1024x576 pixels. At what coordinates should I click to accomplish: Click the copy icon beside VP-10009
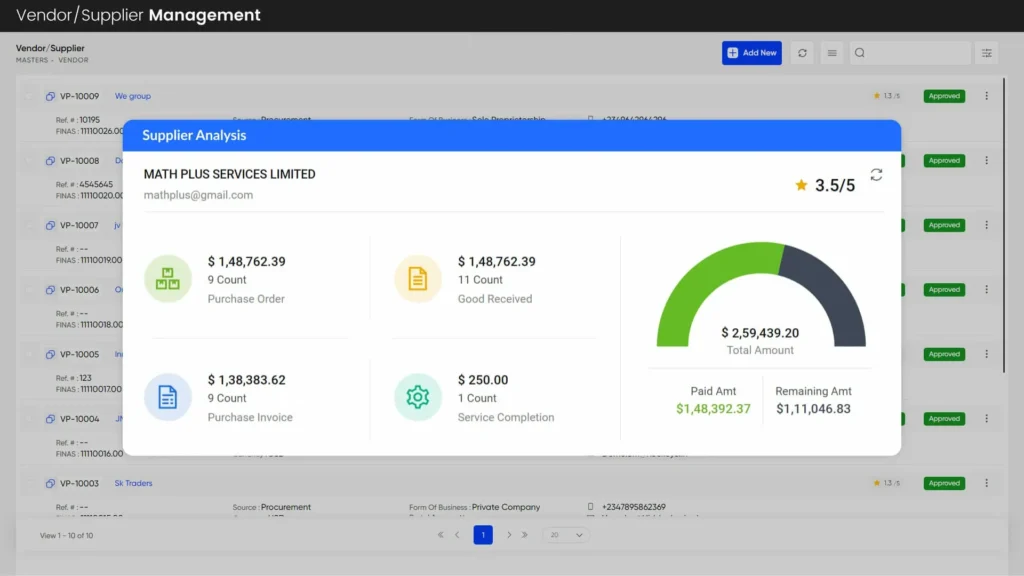(50, 97)
